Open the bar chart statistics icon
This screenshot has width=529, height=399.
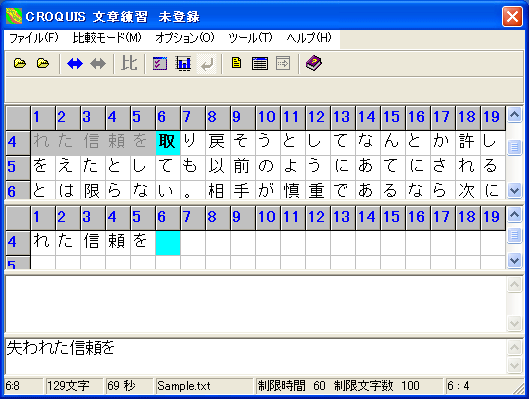click(183, 63)
